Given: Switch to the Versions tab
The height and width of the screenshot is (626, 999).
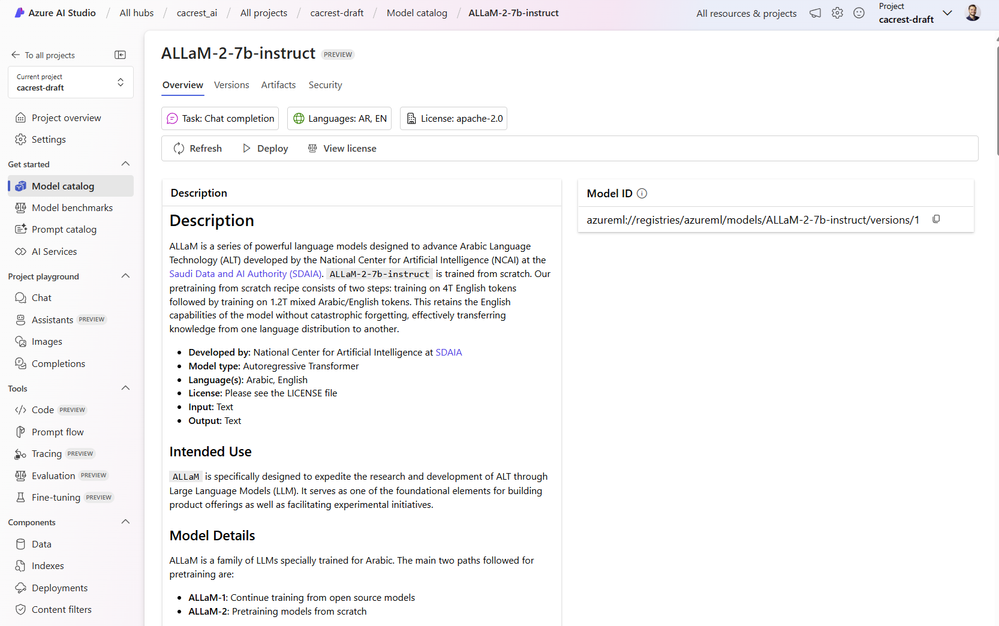Looking at the screenshot, I should 231,85.
